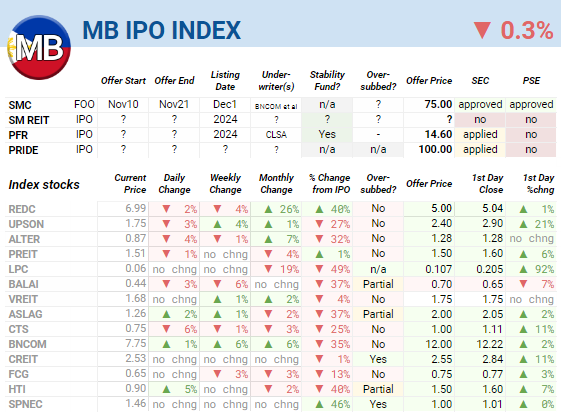Select the SMC row label

coord(20,105)
